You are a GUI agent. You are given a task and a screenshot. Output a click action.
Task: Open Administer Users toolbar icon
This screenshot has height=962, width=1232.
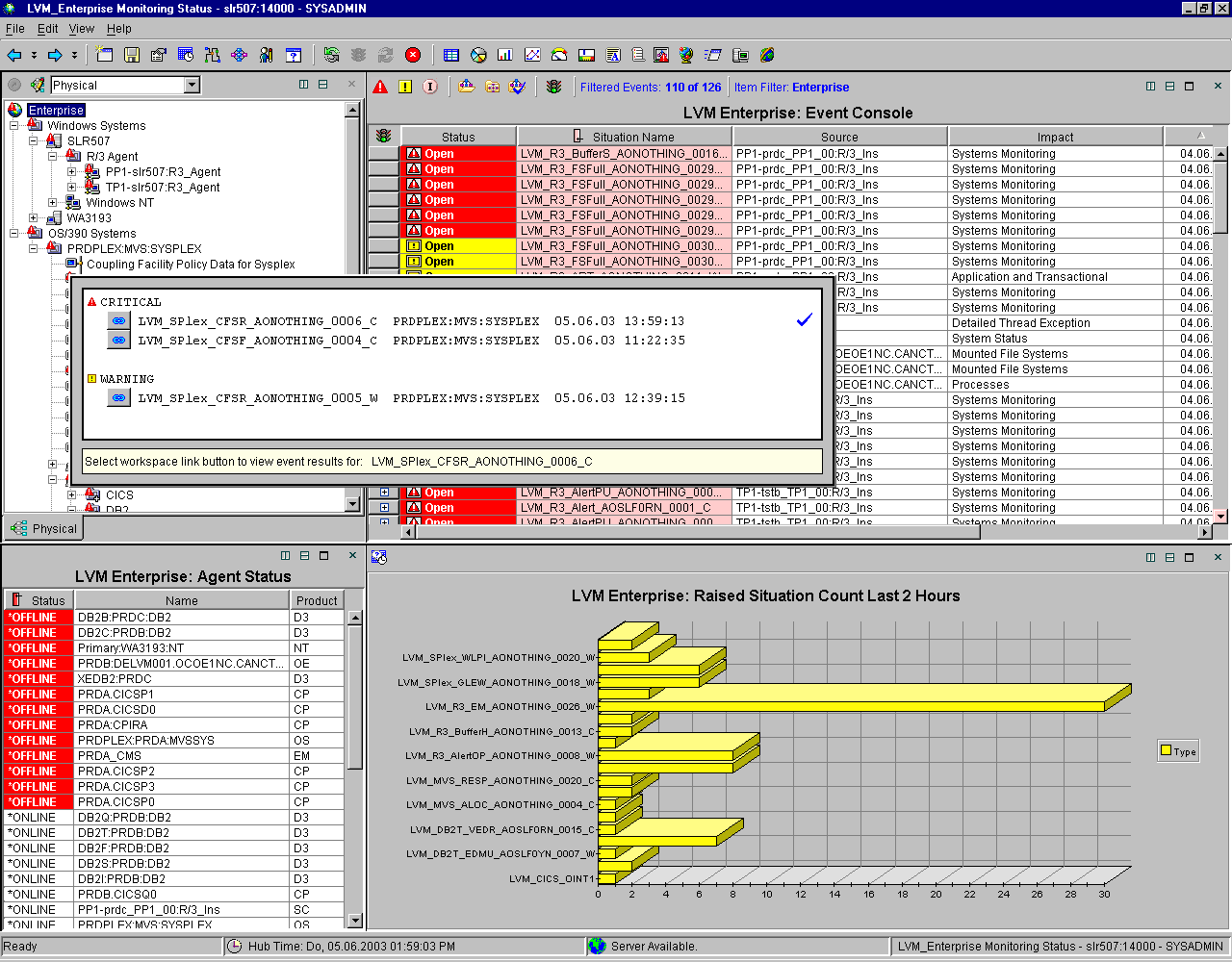coord(267,55)
